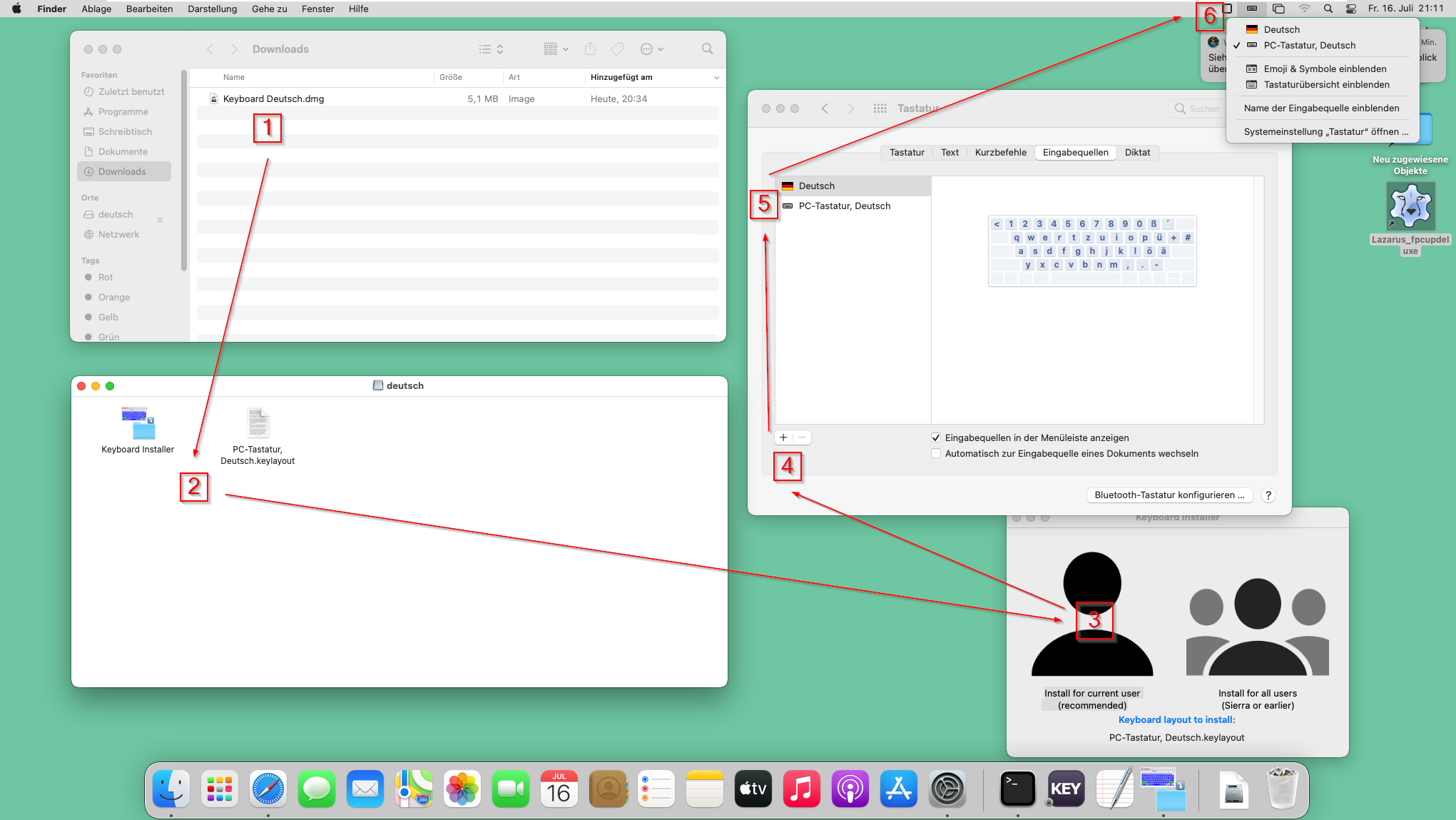Switch to Kurzbefehle tab
Screen dimensions: 1456x820
pos(1000,152)
